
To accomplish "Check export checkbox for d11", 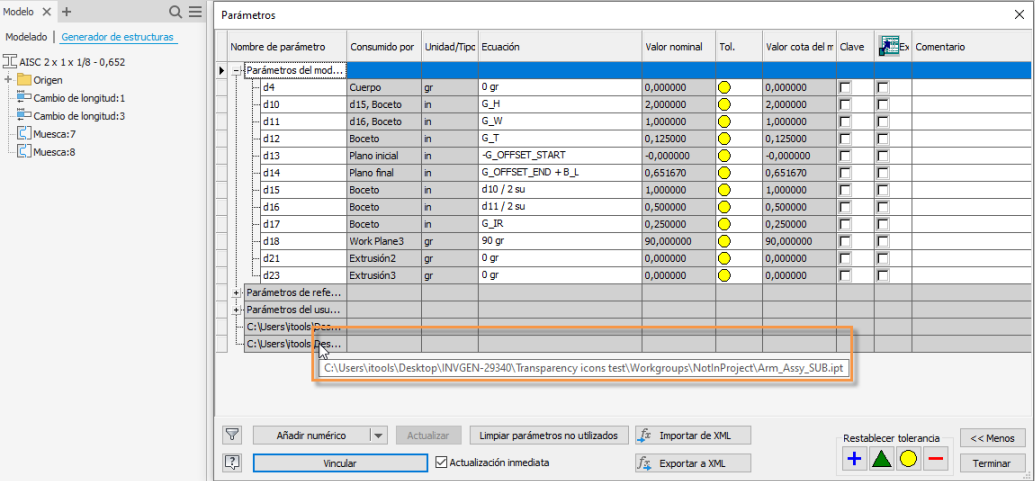I will [x=883, y=121].
